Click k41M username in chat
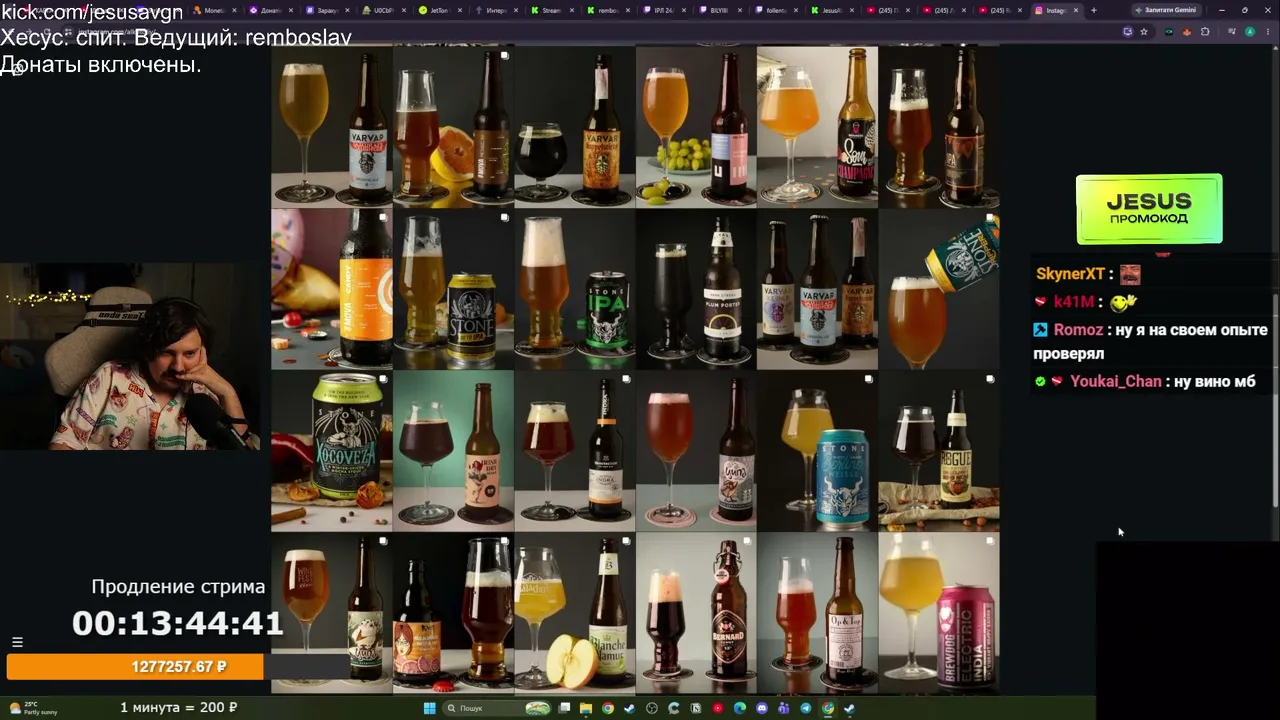Viewport: 1280px width, 720px height. [x=1074, y=302]
